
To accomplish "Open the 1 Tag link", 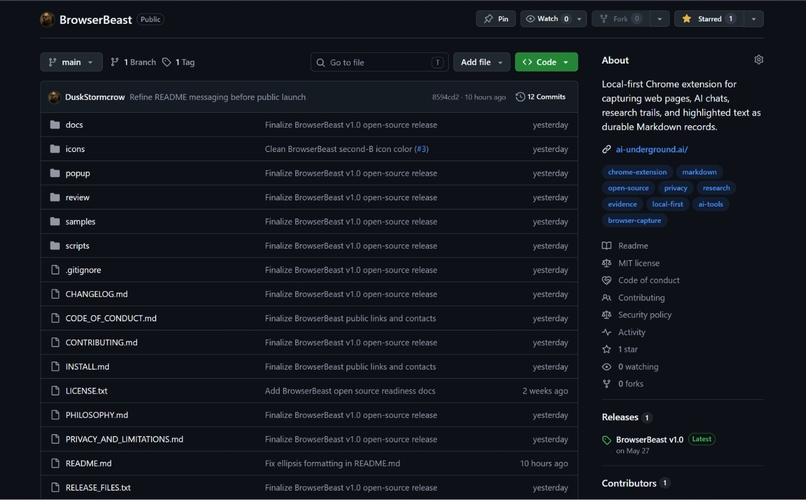I will tap(178, 62).
